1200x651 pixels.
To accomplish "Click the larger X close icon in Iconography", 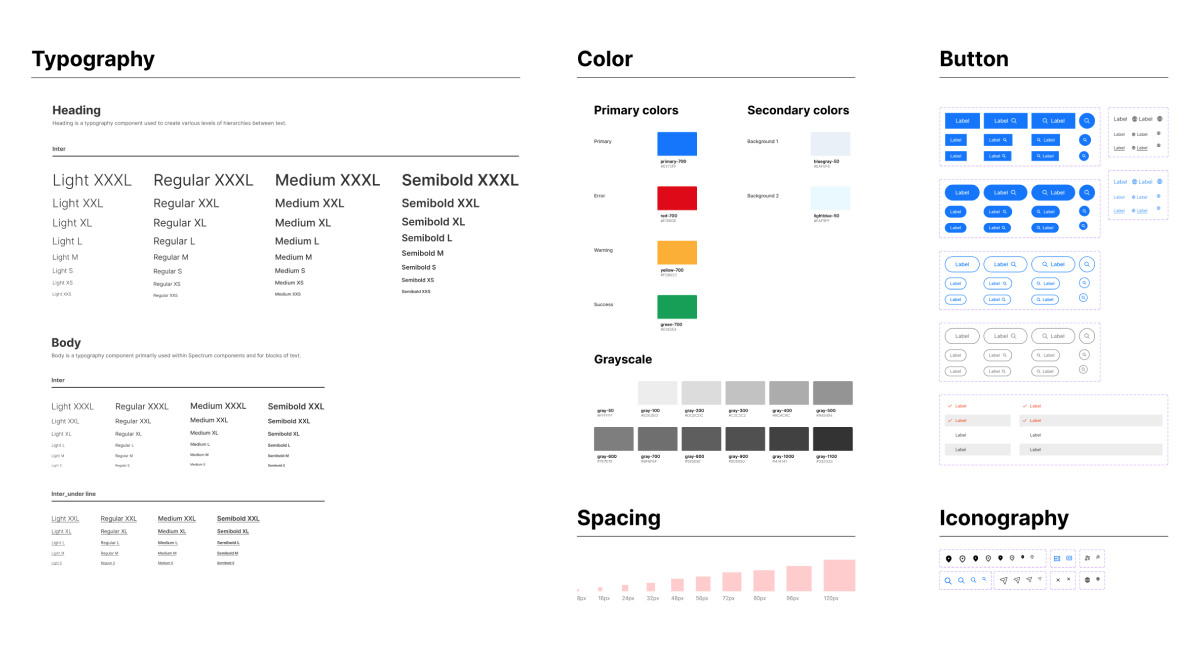I will click(x=1058, y=581).
